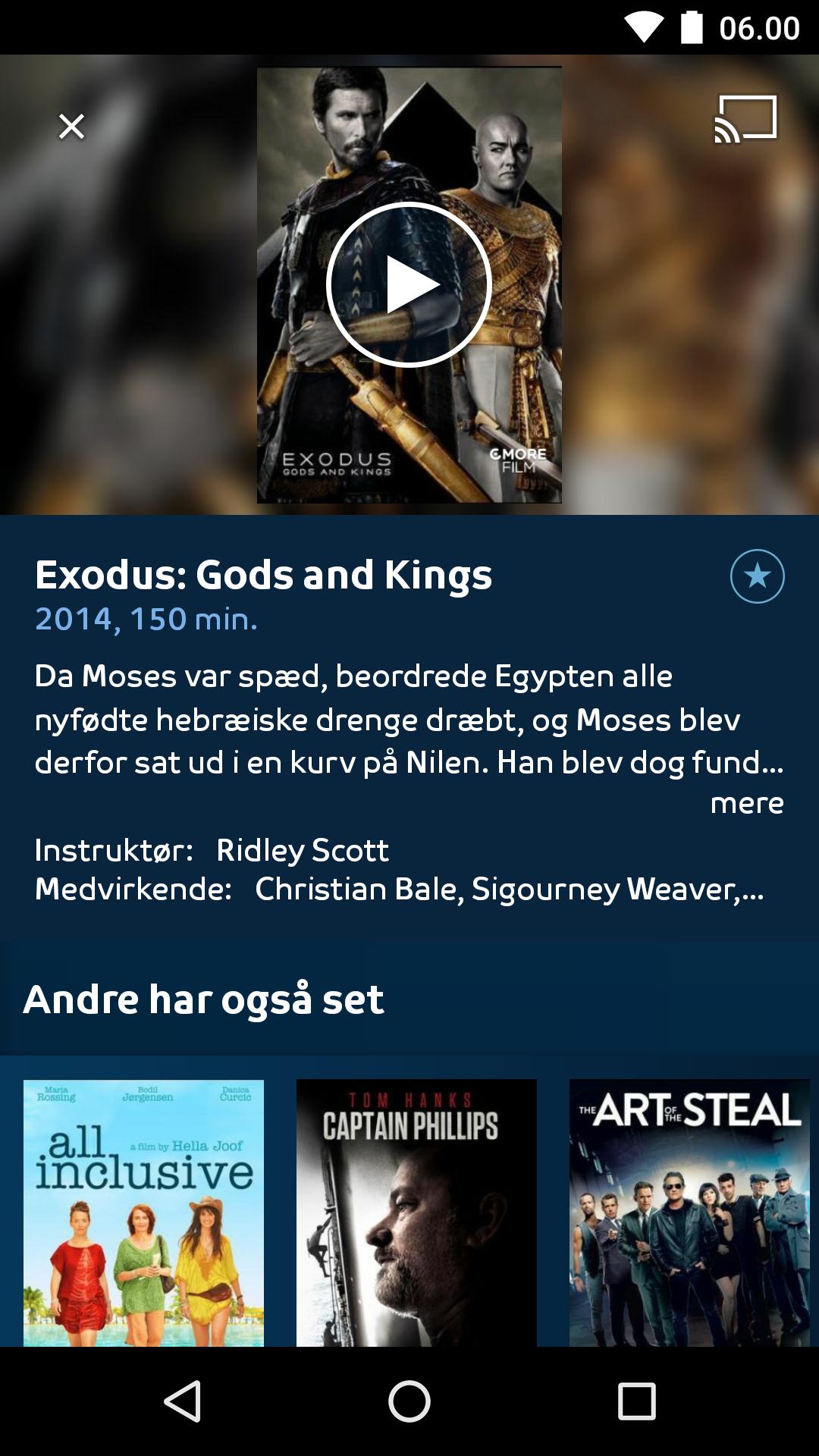Expand the truncated movie synopsis text
Screen dimensions: 819x1456
[409, 720]
